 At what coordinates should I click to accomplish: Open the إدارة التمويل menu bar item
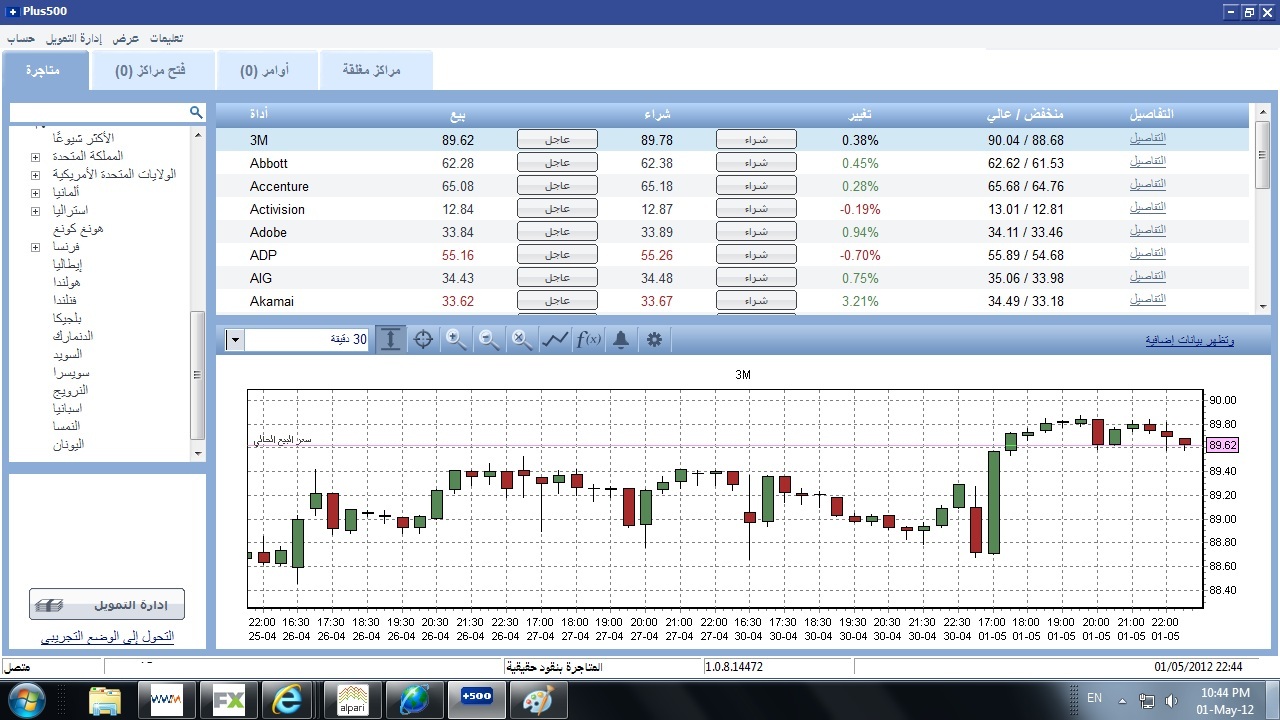pos(74,38)
